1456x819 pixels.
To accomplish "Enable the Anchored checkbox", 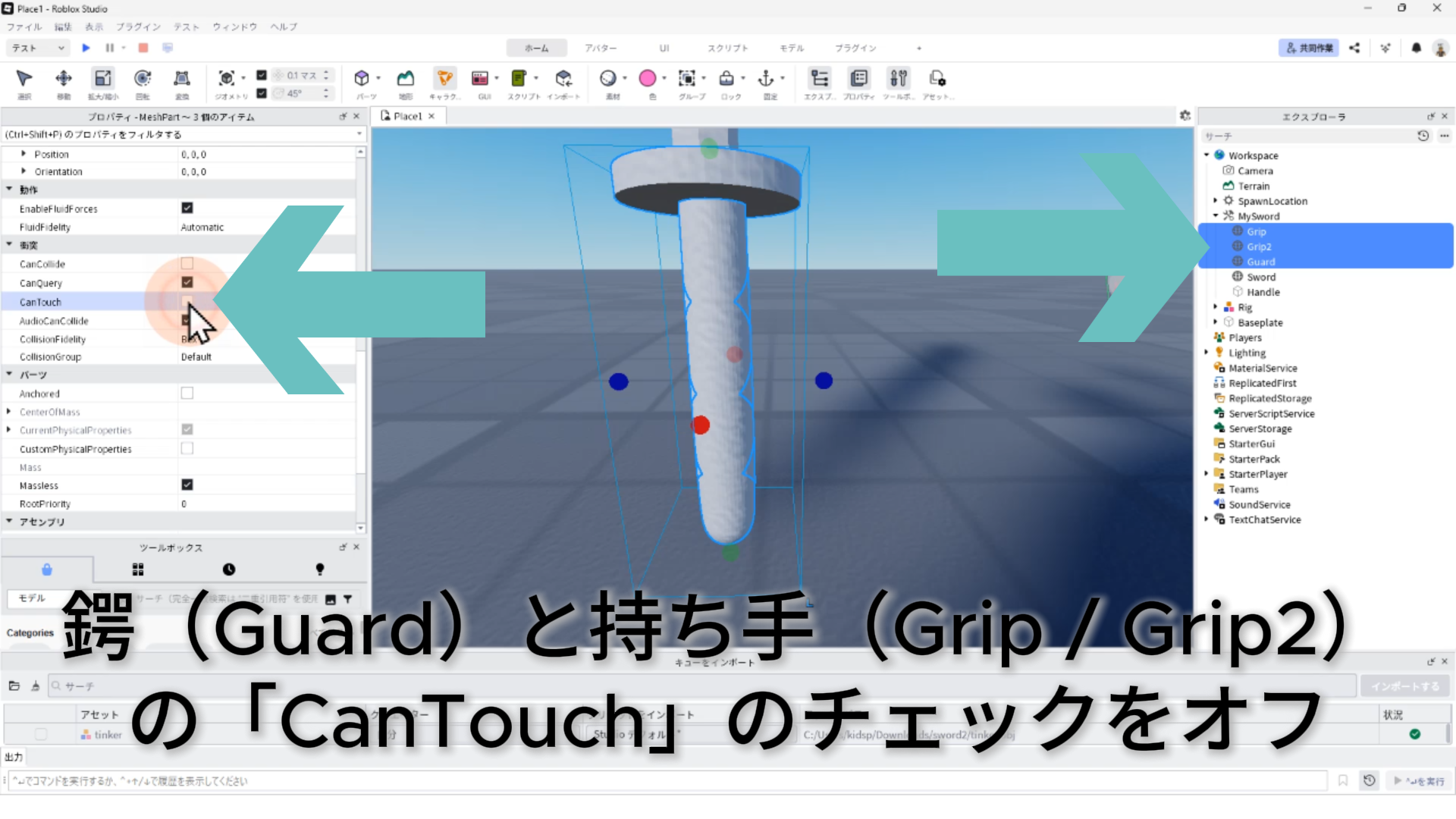I will [x=187, y=394].
